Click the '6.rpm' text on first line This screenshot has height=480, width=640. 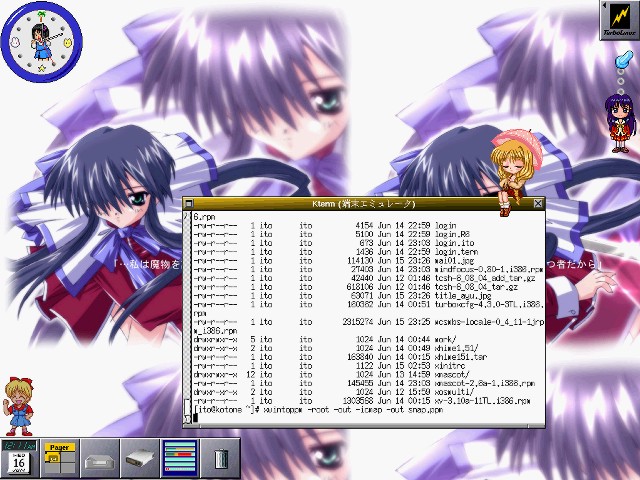[x=204, y=217]
